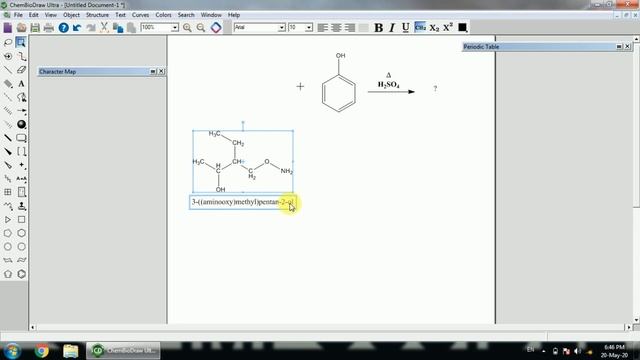Open the View menu
The width and height of the screenshot is (640, 360).
tap(51, 15)
